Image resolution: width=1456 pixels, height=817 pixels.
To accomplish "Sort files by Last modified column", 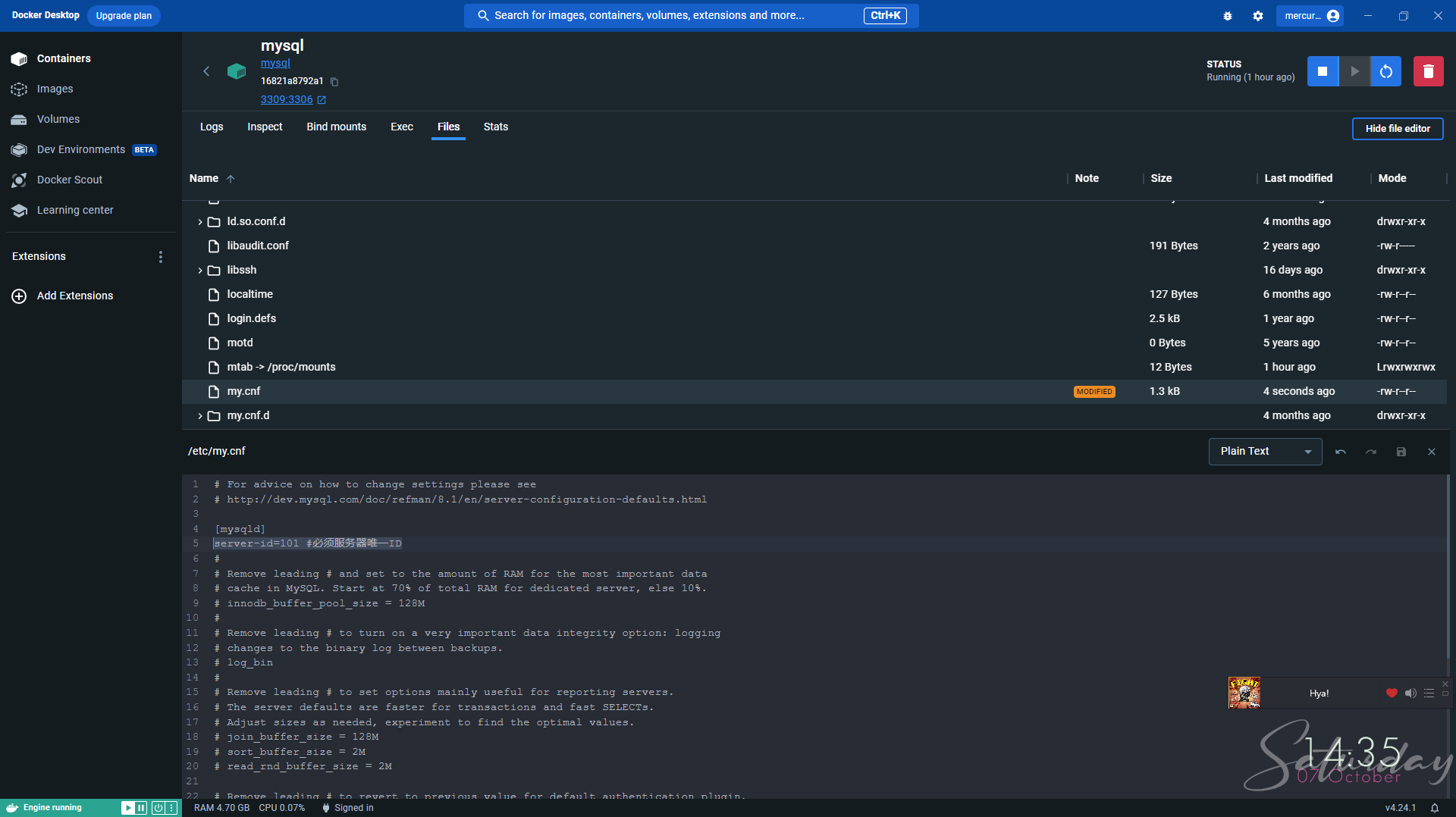I will click(1298, 179).
